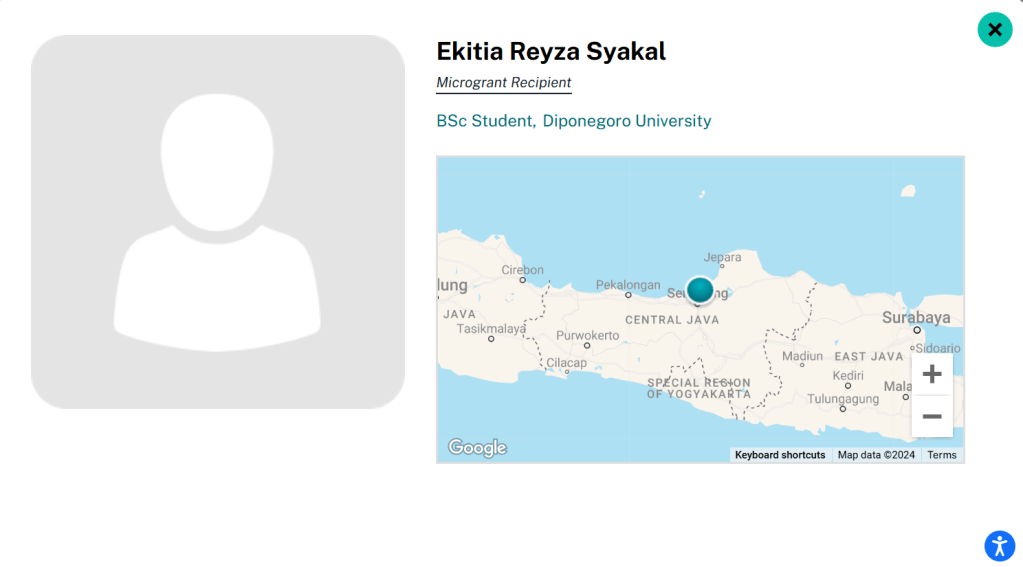This screenshot has height=567, width=1023.
Task: Click the Ekitia Reyza Syakal name heading
Action: [x=551, y=52]
